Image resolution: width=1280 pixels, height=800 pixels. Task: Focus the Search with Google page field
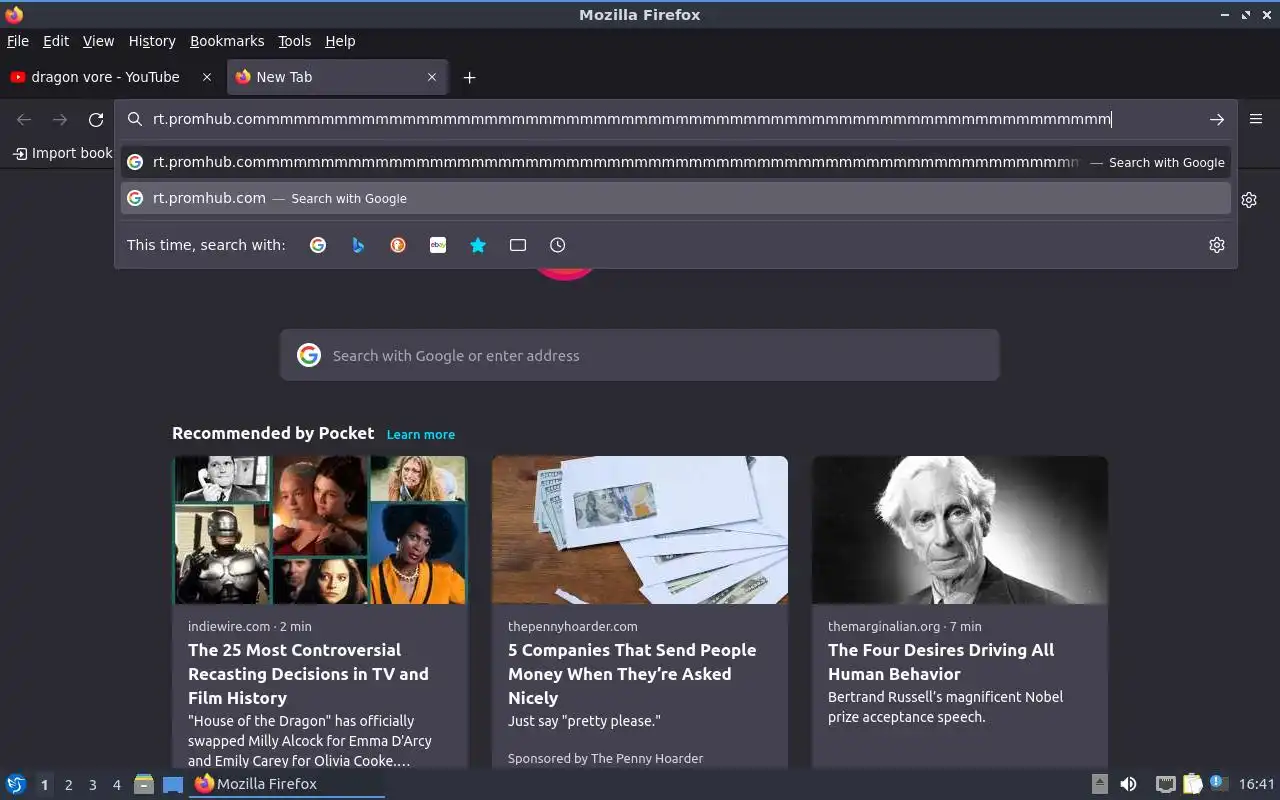coord(640,355)
